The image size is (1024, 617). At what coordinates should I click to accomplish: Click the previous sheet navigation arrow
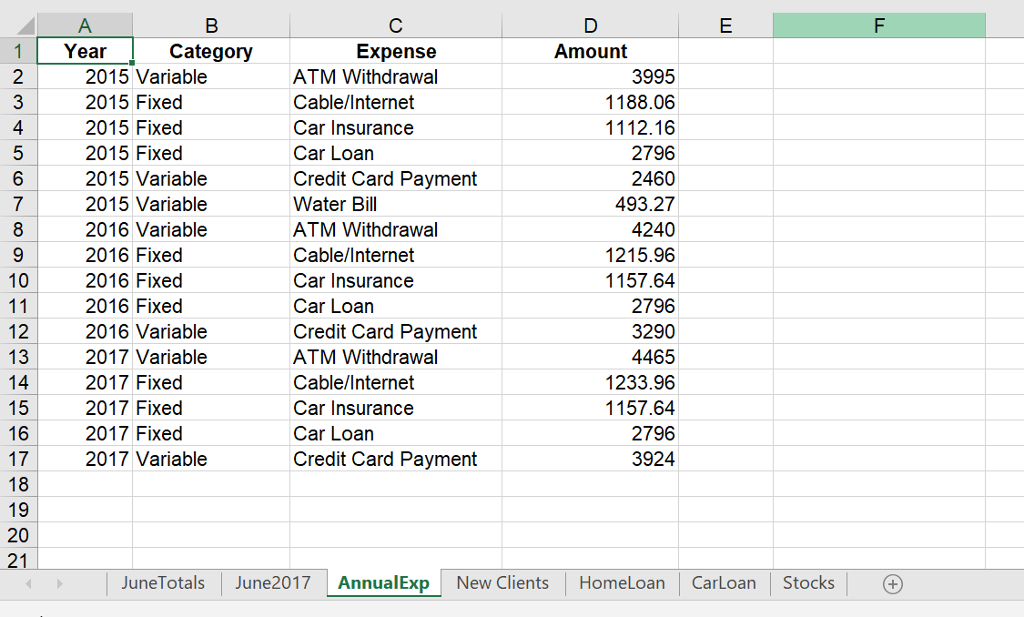tap(27, 583)
